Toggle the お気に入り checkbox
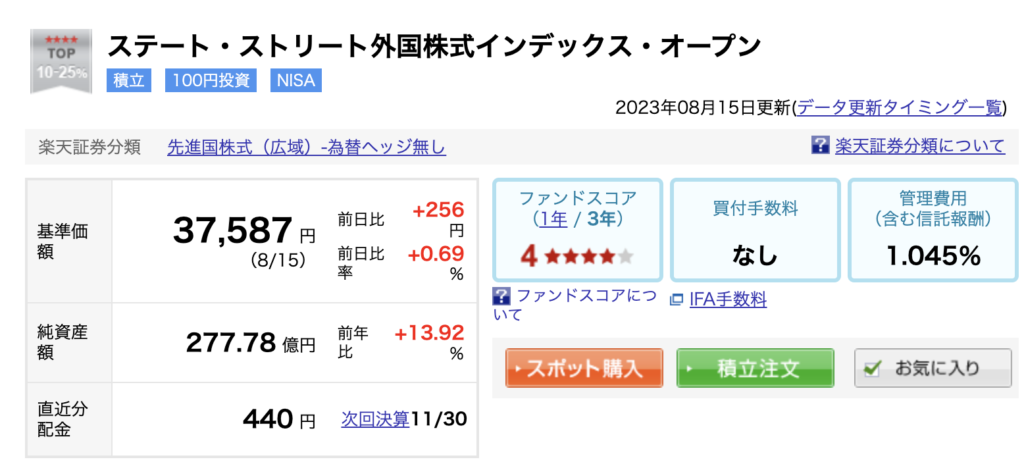The width and height of the screenshot is (1024, 470). (872, 369)
